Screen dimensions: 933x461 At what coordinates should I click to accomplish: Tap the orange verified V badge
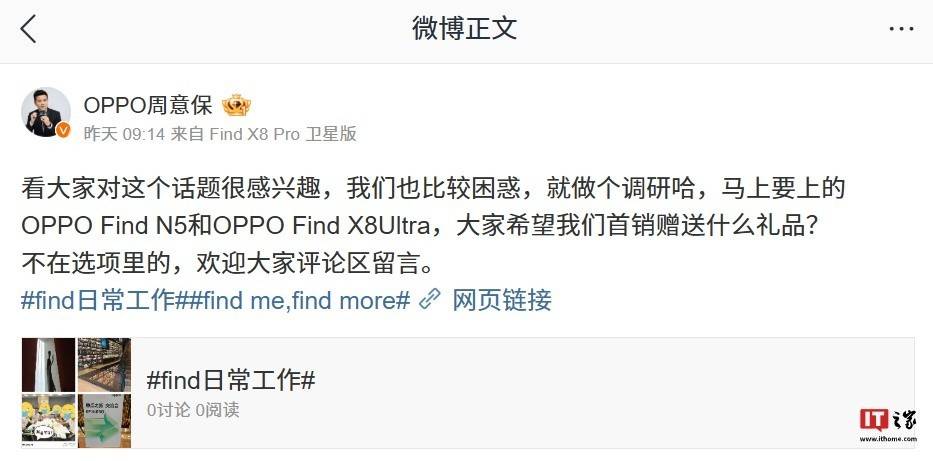click(x=63, y=130)
